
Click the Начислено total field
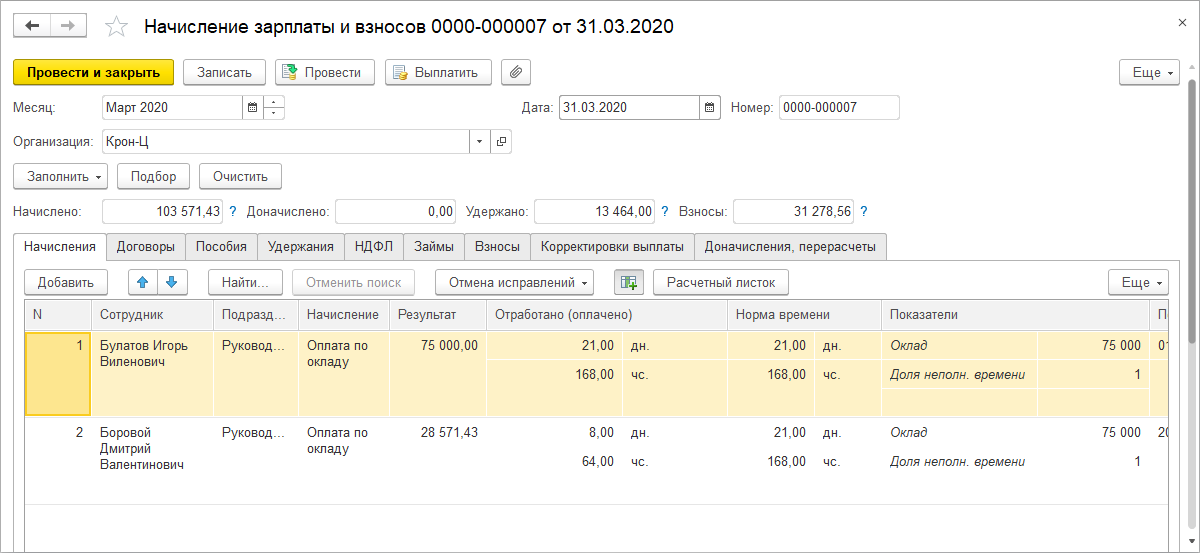coord(163,211)
